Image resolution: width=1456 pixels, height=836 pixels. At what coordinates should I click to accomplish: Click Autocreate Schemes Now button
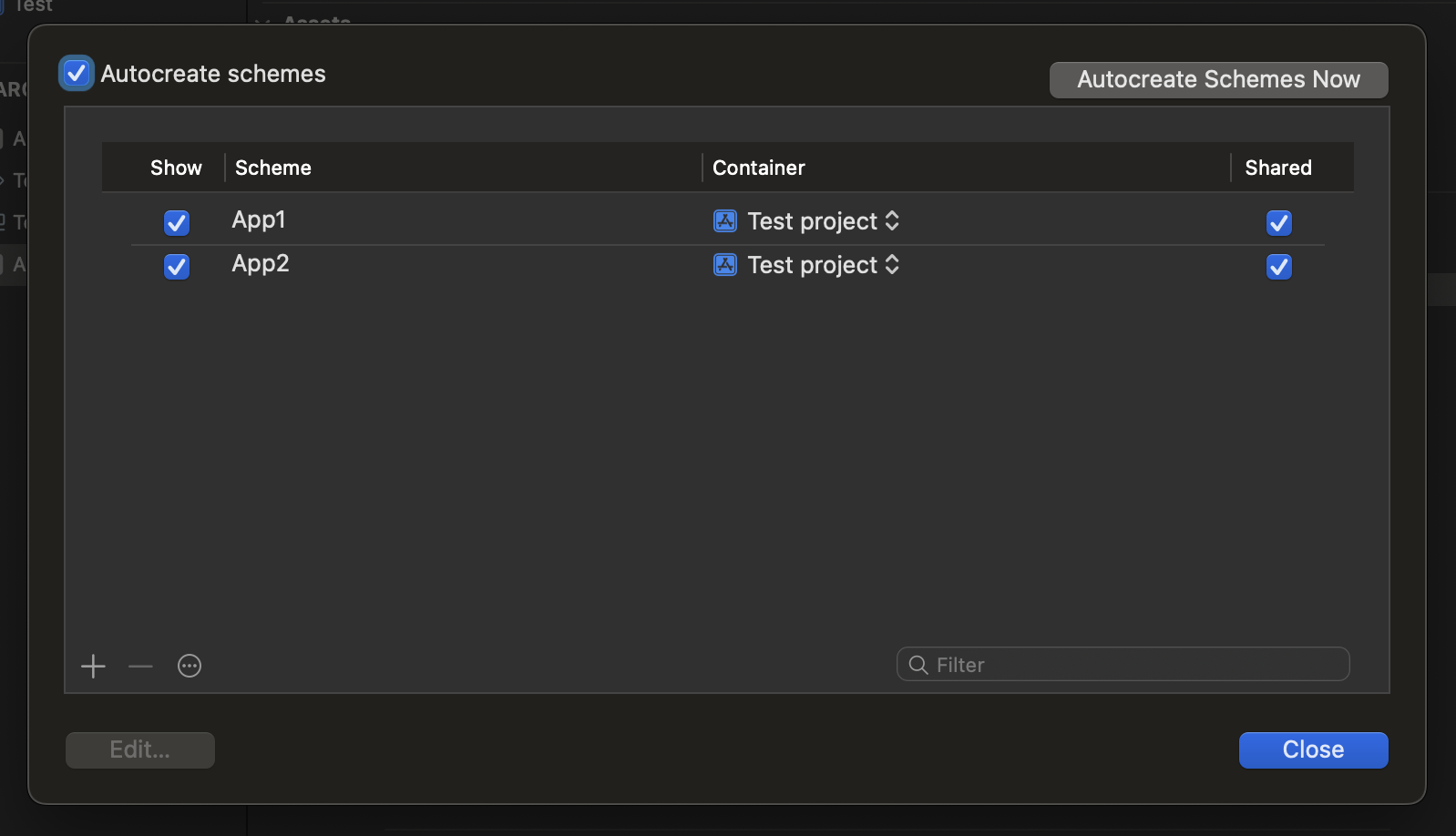[x=1219, y=80]
